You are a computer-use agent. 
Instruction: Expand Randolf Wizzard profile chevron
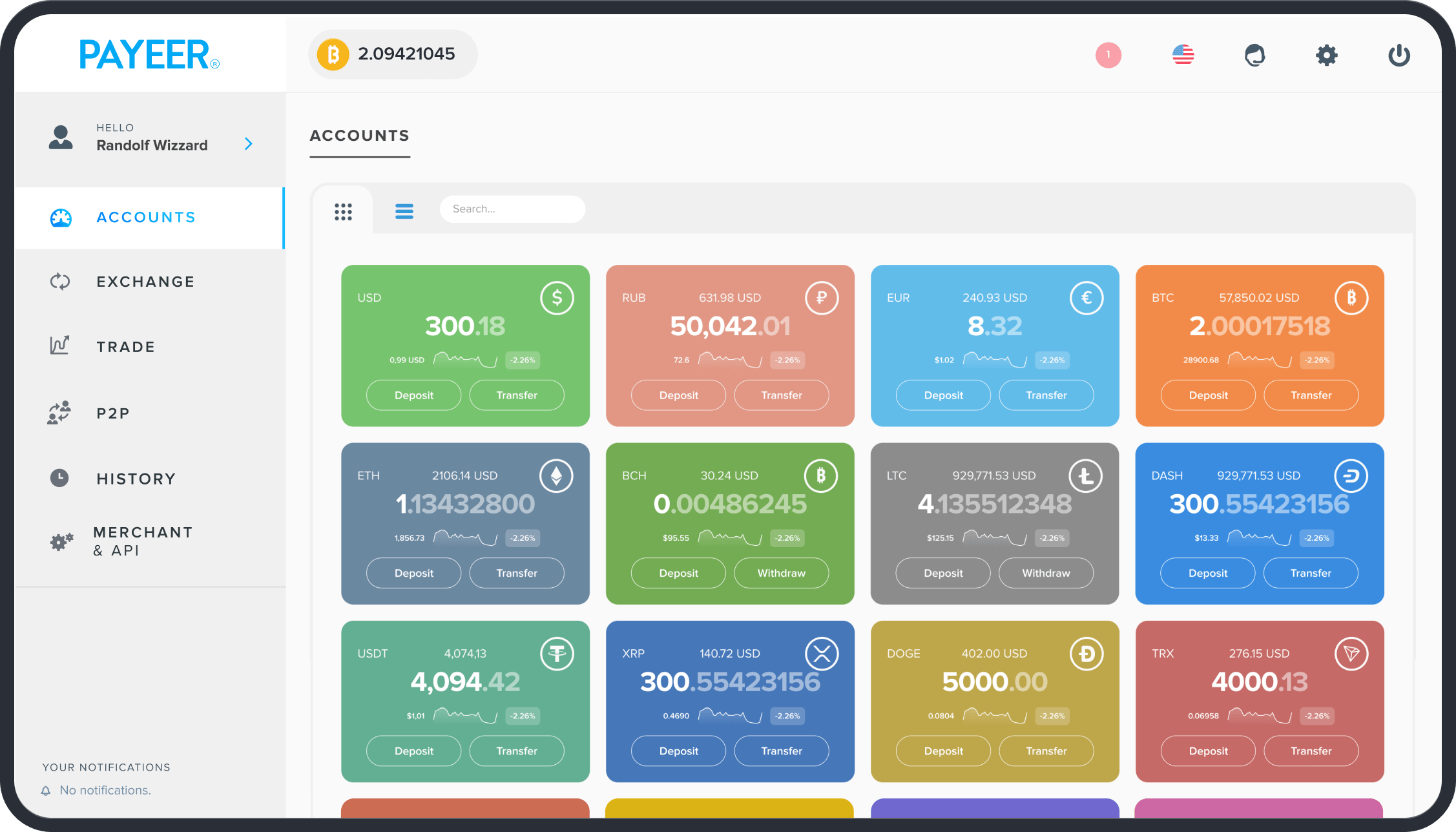[x=249, y=143]
